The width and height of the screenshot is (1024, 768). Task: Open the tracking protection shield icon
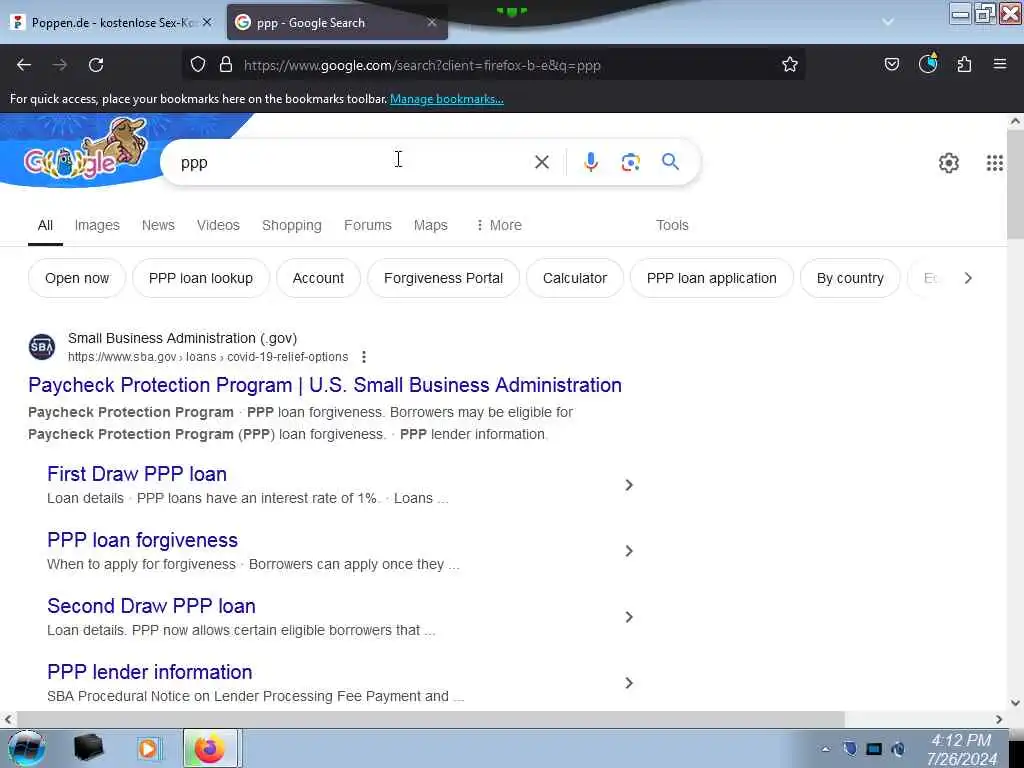click(198, 64)
